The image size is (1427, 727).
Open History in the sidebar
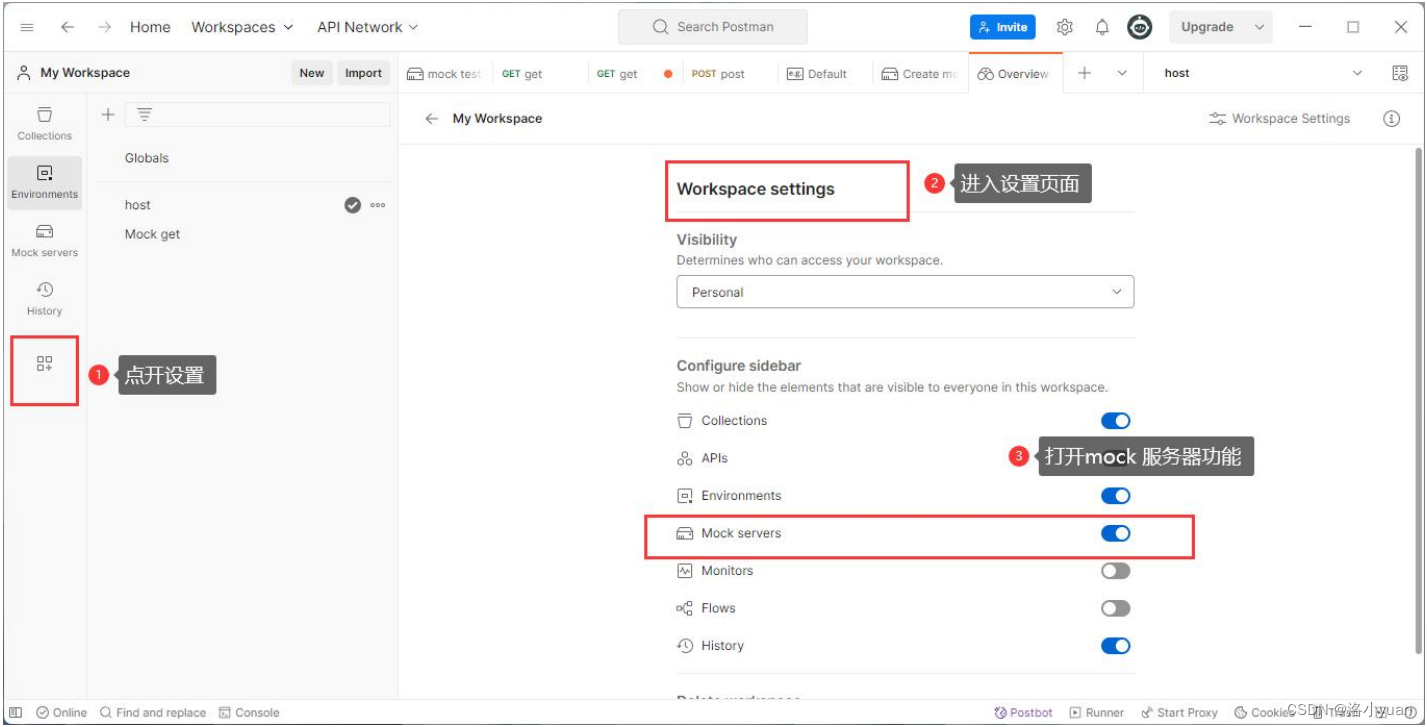click(x=44, y=299)
